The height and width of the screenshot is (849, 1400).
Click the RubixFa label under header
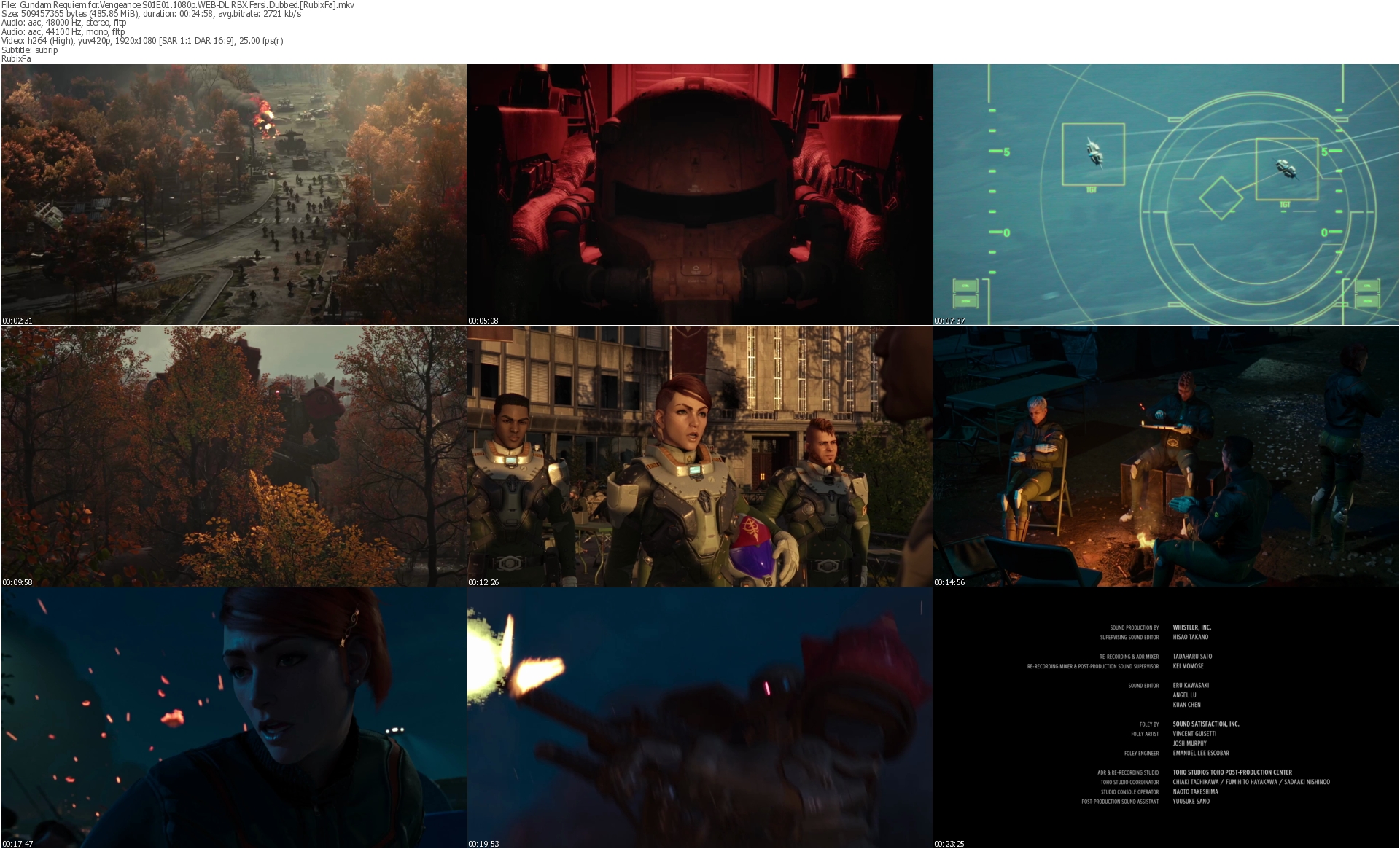16,59
